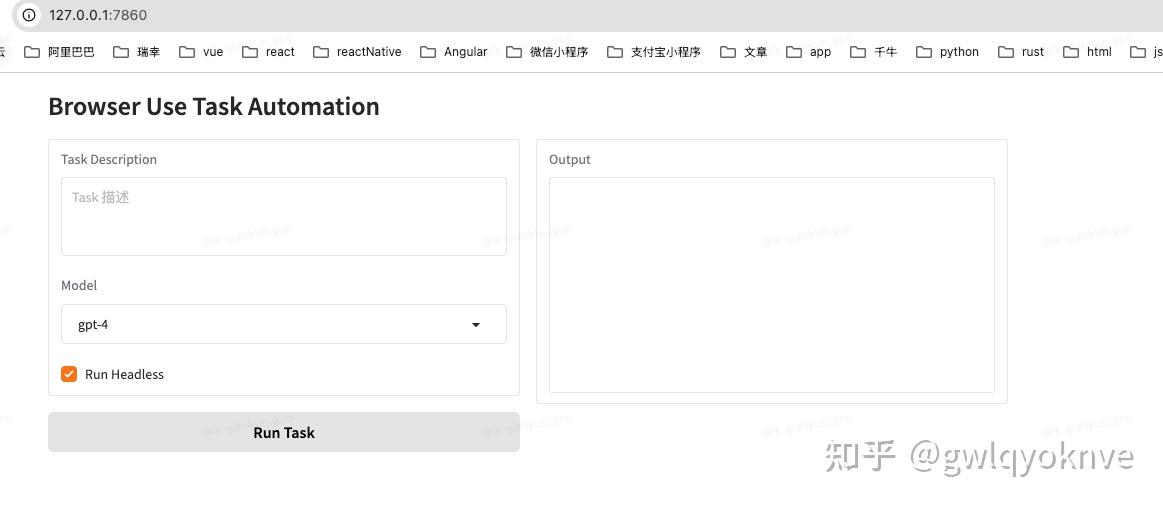Image resolution: width=1163 pixels, height=508 pixels.
Task: Open the reactNative bookmark folder
Action: (x=358, y=52)
